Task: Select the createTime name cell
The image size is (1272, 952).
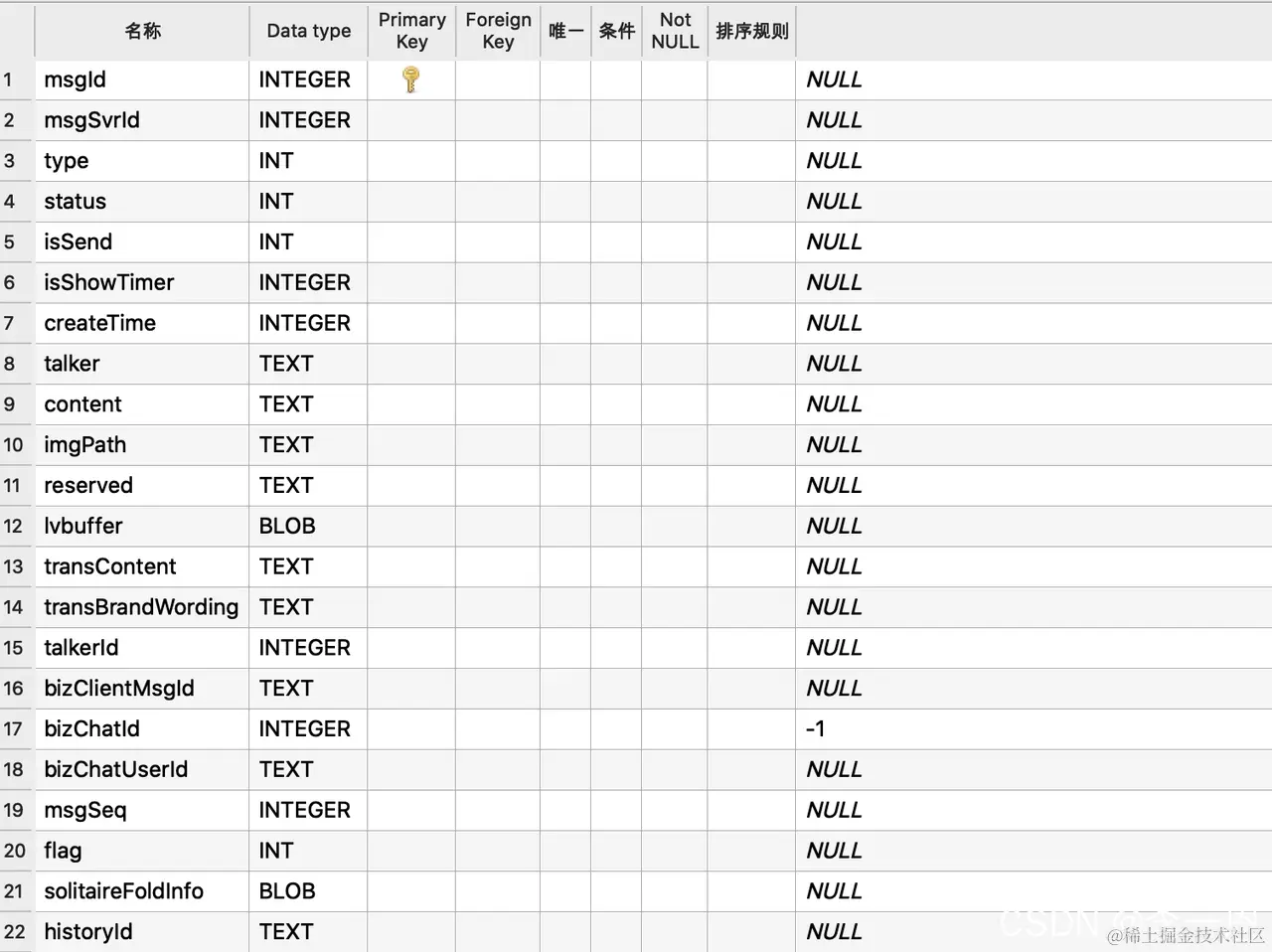Action: tap(142, 323)
